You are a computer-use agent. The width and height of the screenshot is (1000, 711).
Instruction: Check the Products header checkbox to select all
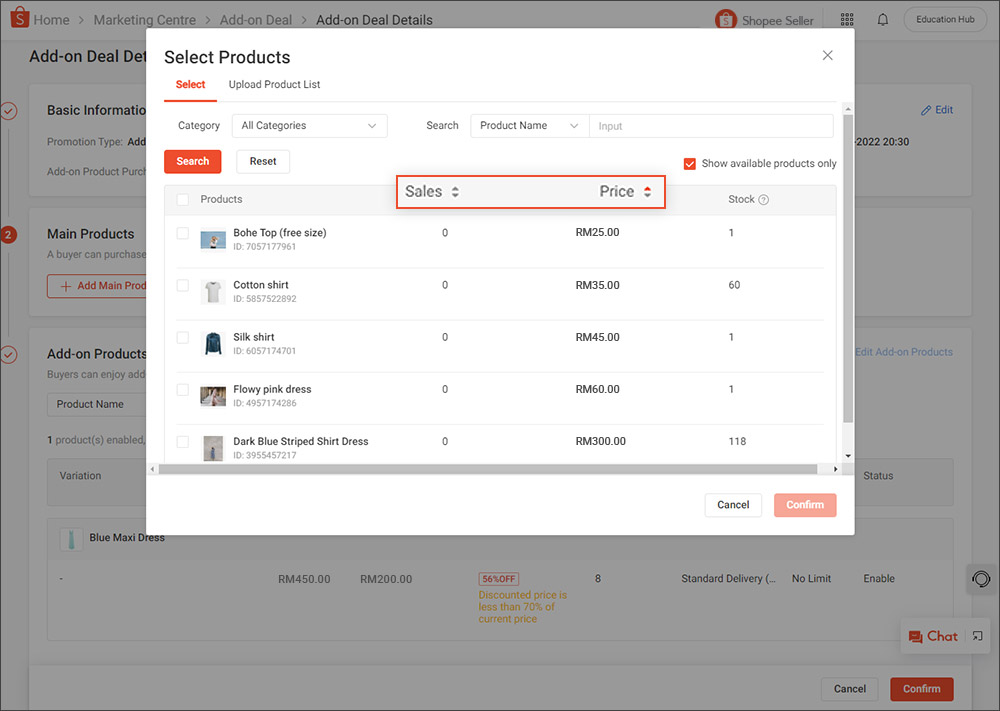click(183, 199)
